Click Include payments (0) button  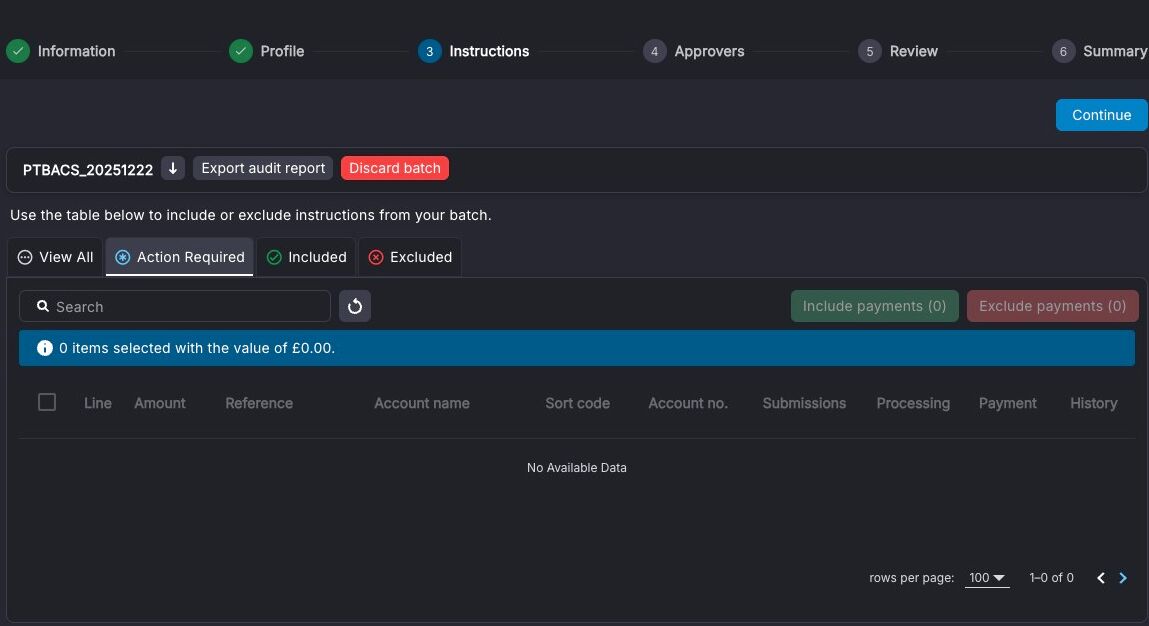point(874,306)
